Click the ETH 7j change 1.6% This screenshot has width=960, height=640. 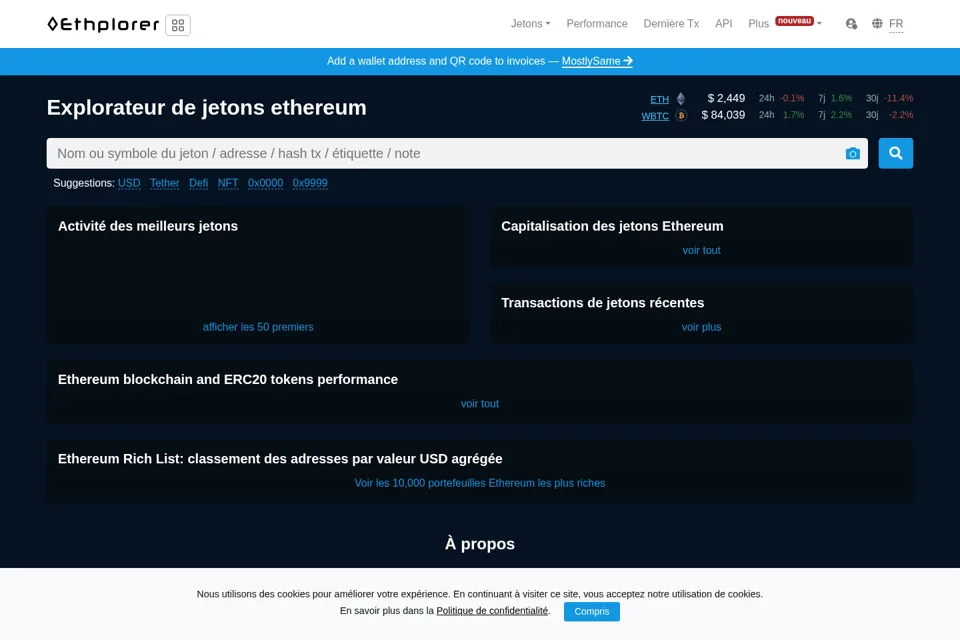(x=841, y=98)
